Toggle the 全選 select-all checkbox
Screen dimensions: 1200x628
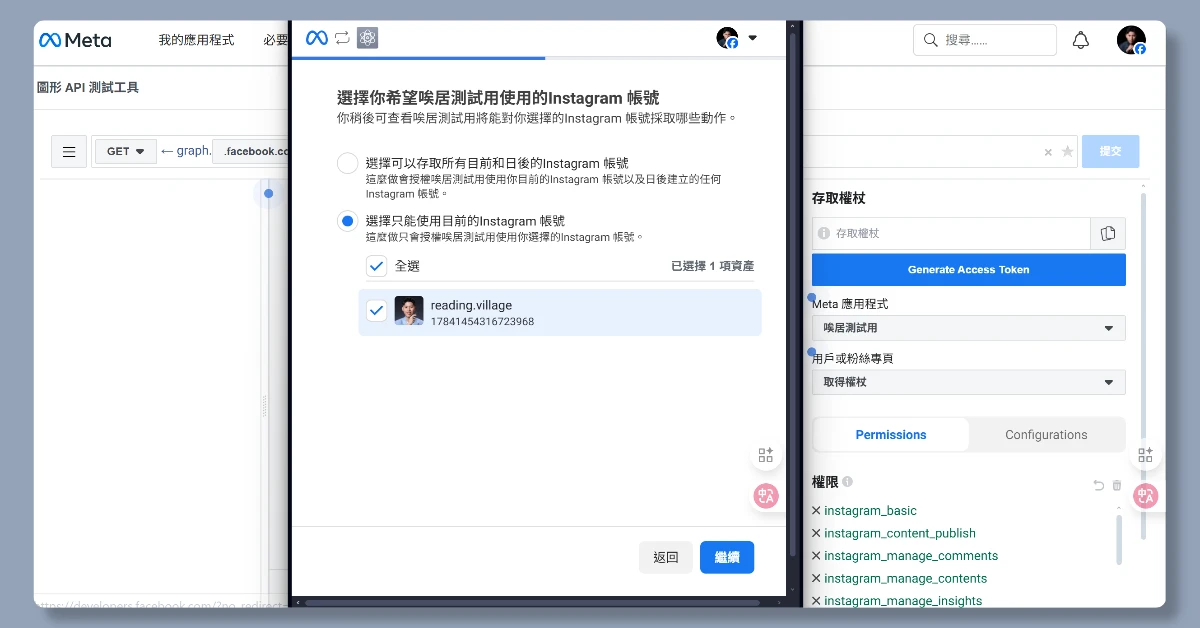tap(376, 266)
